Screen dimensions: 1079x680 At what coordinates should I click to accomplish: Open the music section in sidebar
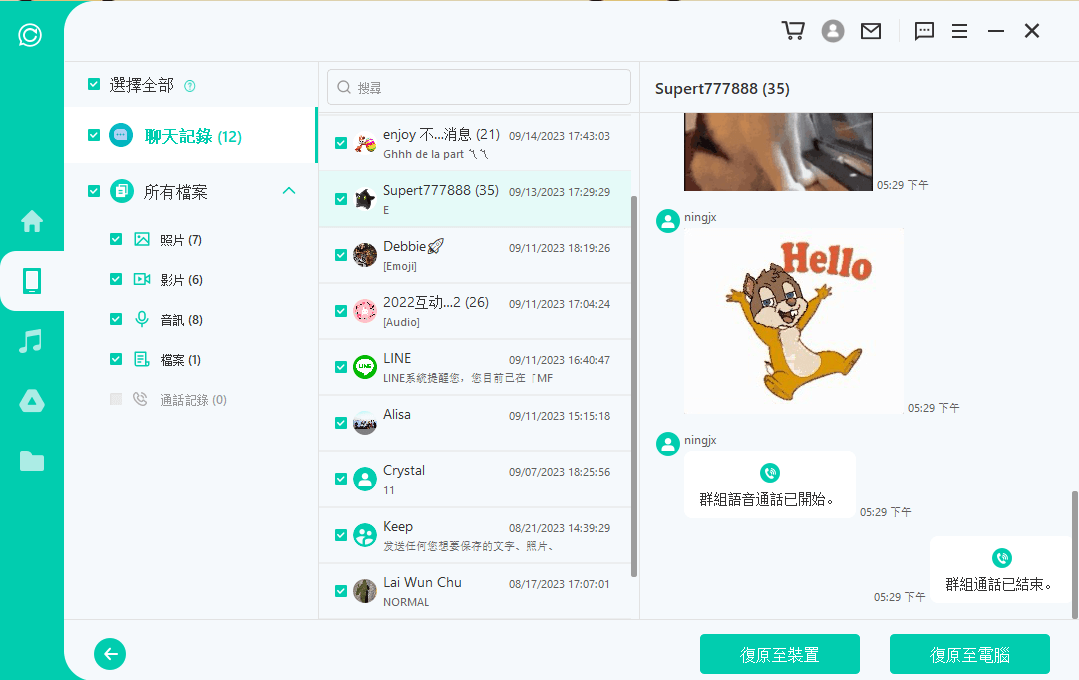coord(30,341)
